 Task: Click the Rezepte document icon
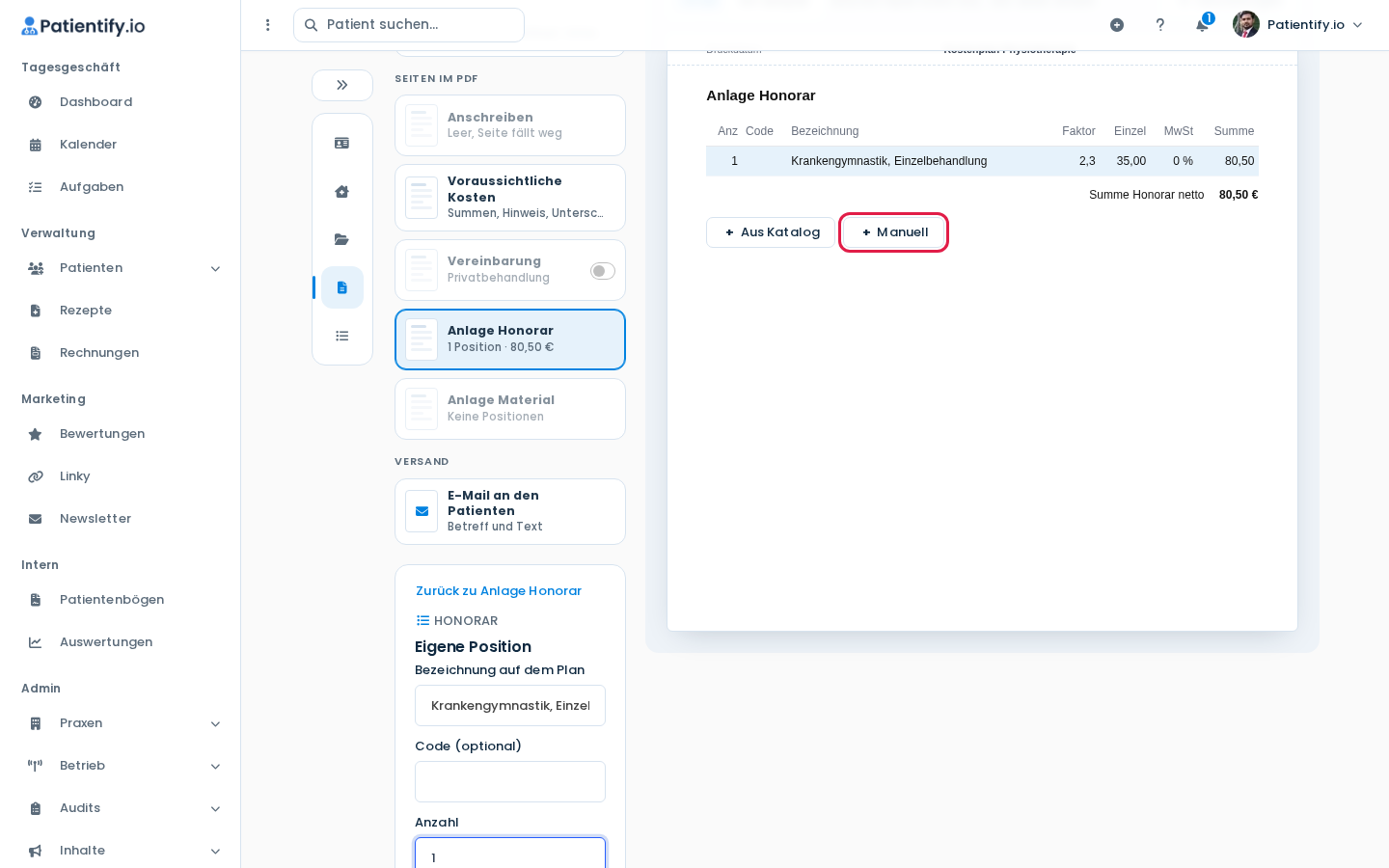[x=36, y=311]
